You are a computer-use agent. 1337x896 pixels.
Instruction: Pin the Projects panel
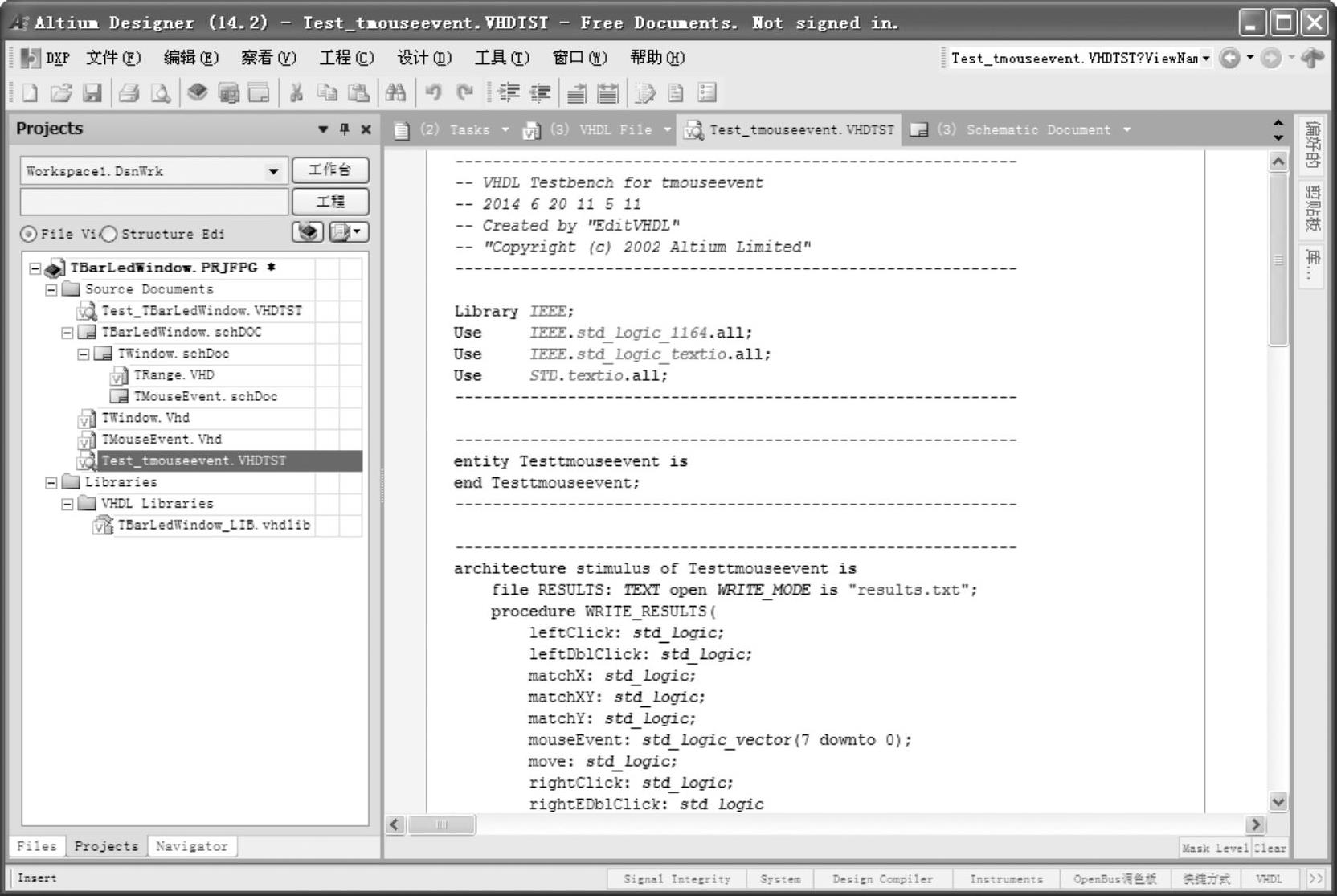click(345, 129)
